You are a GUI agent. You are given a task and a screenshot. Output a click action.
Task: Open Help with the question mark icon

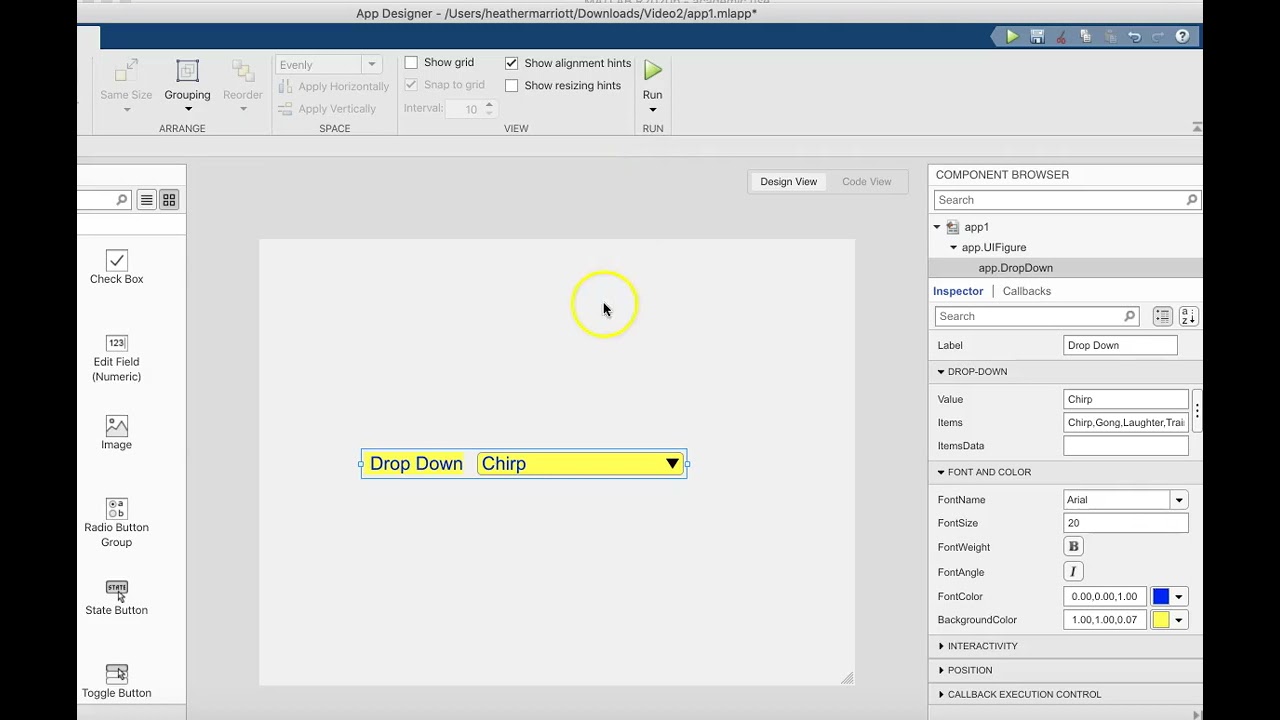1182,37
